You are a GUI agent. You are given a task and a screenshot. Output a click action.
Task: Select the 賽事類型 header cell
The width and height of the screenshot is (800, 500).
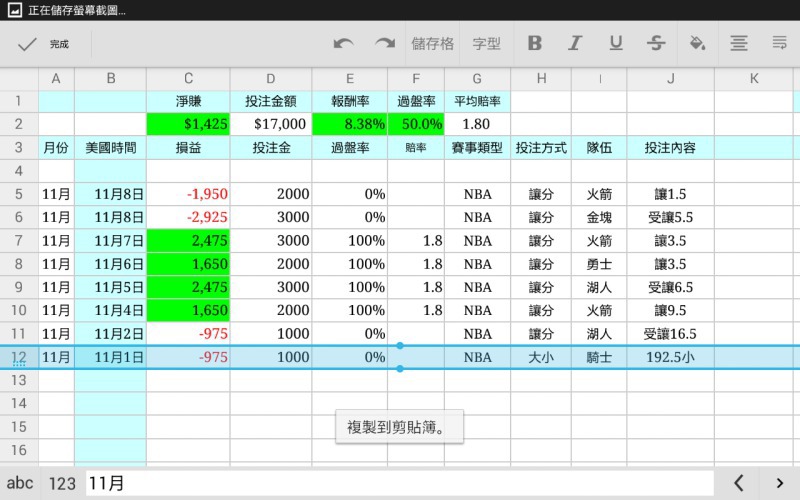point(477,148)
